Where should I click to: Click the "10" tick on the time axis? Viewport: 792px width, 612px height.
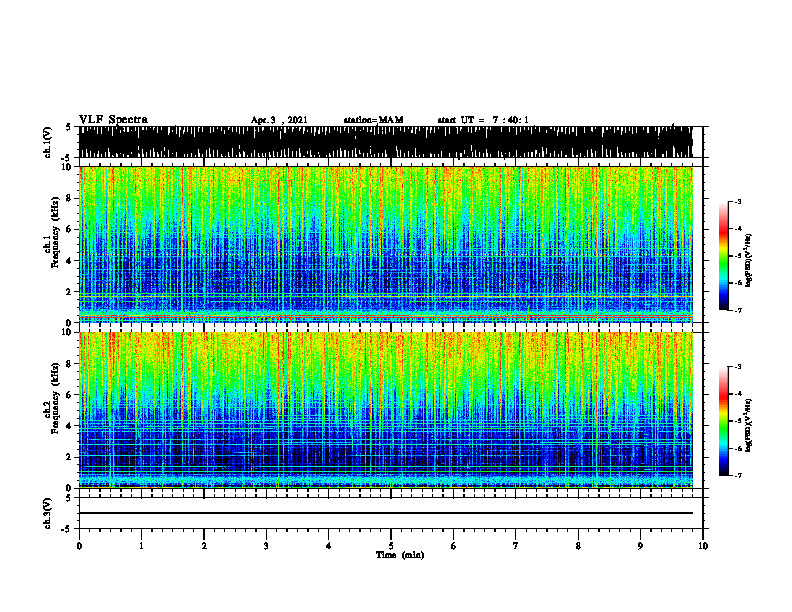click(703, 546)
